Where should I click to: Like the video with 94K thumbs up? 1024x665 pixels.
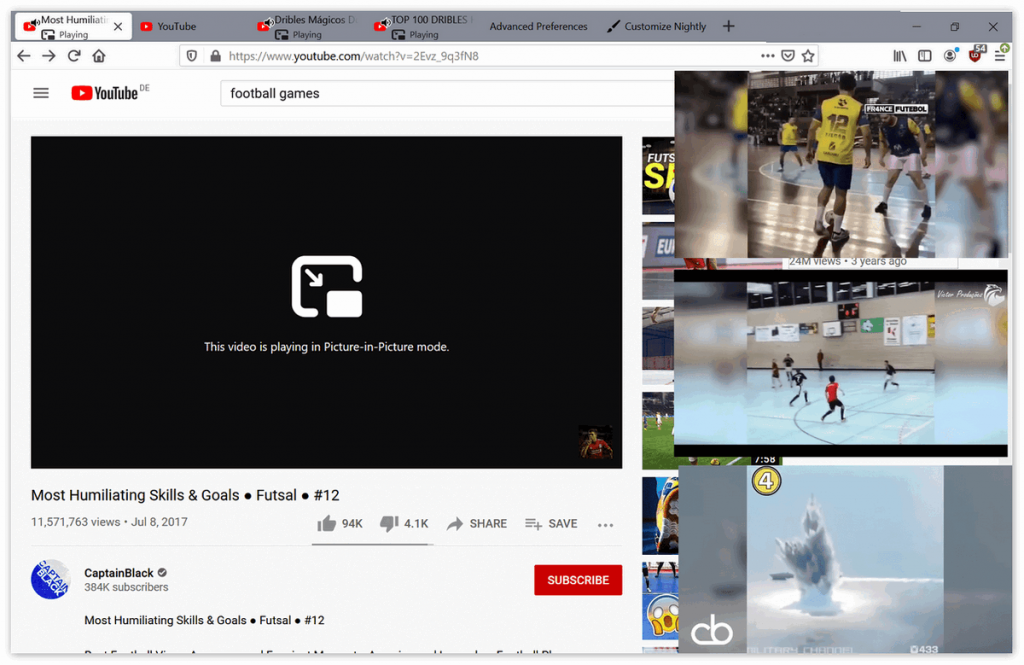(339, 523)
